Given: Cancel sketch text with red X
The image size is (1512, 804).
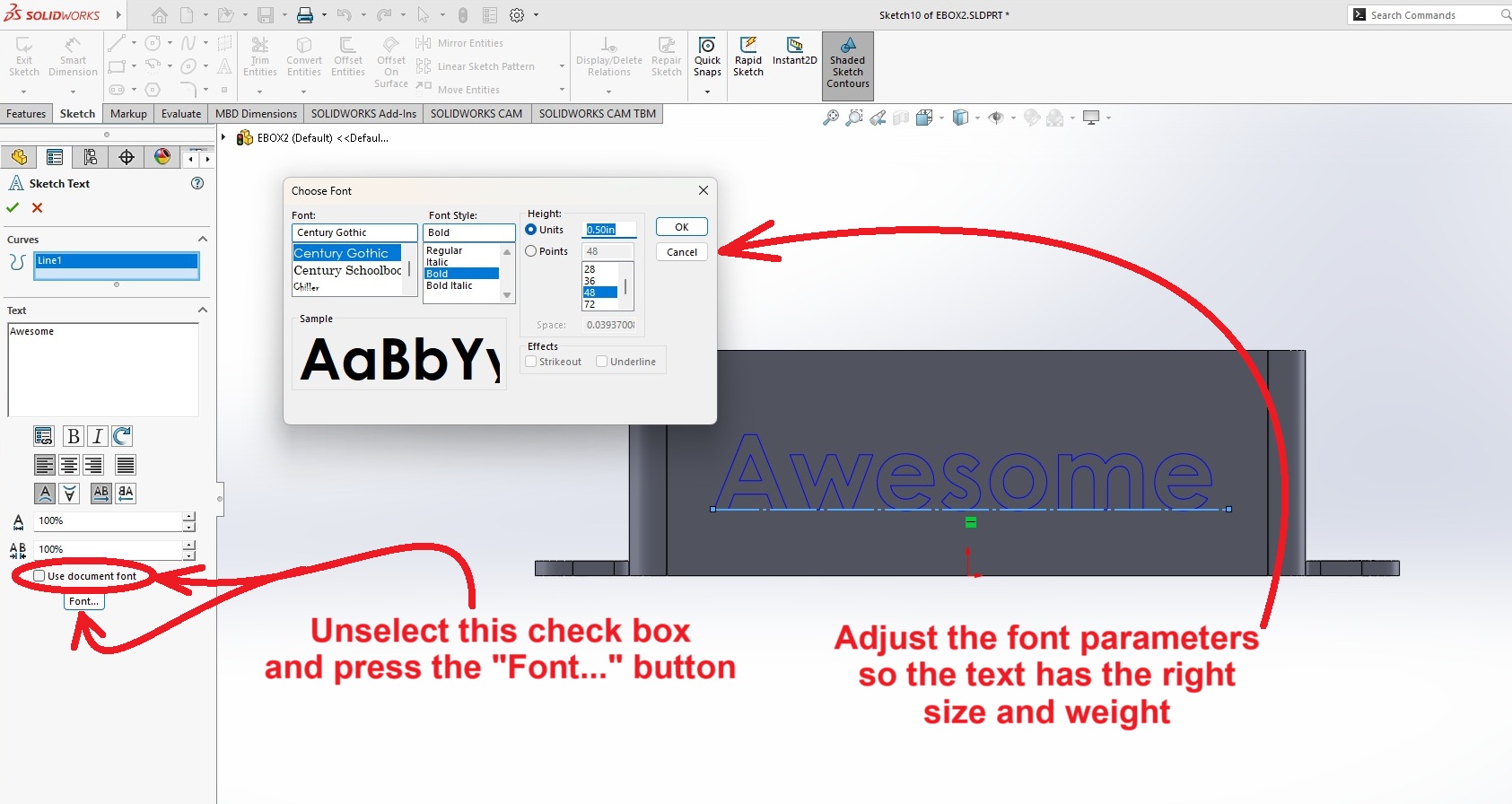Looking at the screenshot, I should (x=37, y=207).
